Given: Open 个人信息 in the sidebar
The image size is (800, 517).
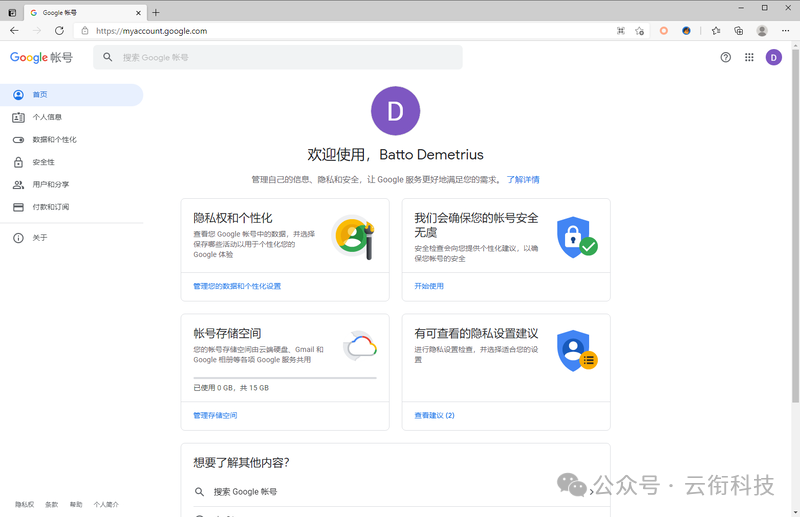Looking at the screenshot, I should point(71,117).
